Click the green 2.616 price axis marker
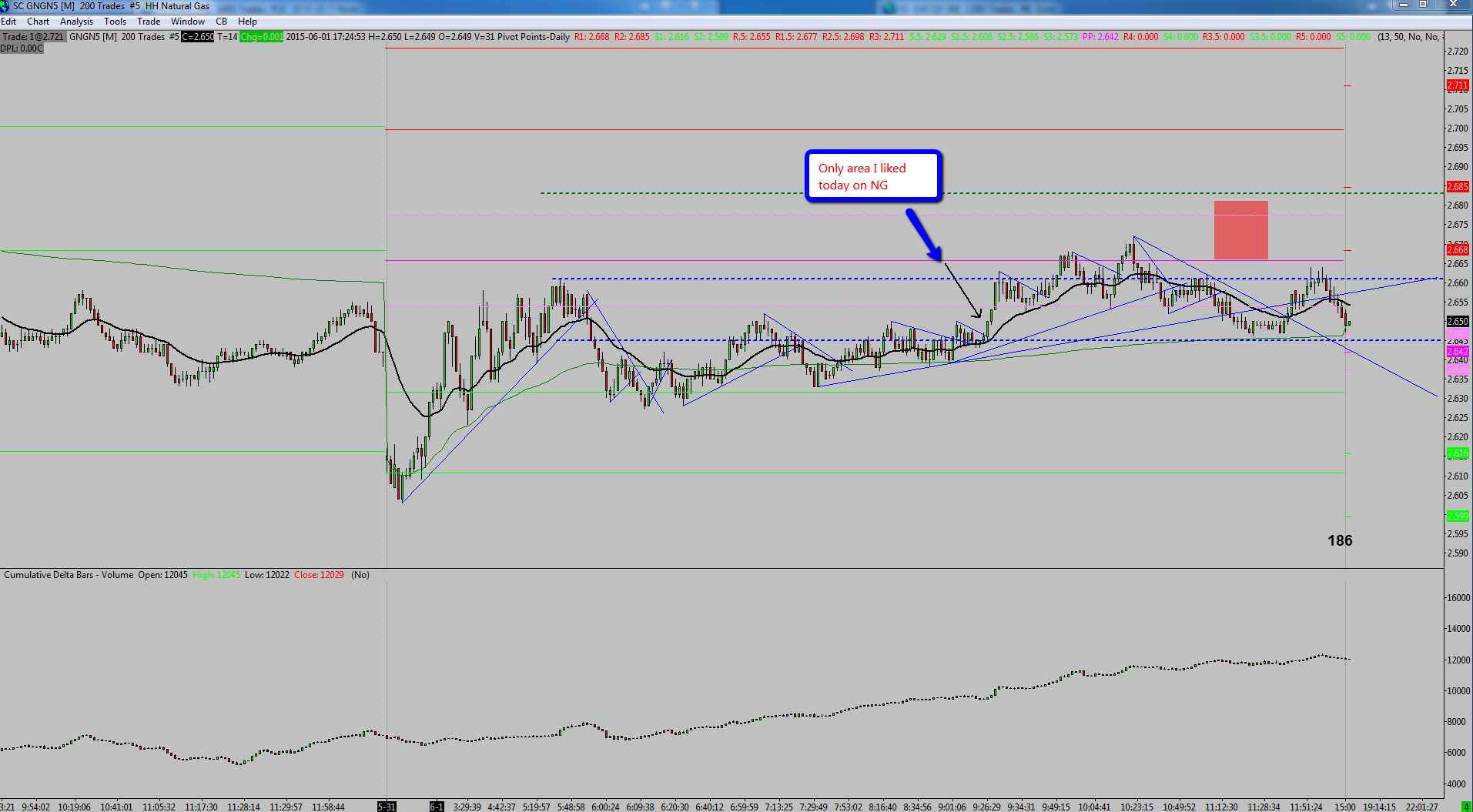1473x812 pixels. pyautogui.click(x=1458, y=453)
